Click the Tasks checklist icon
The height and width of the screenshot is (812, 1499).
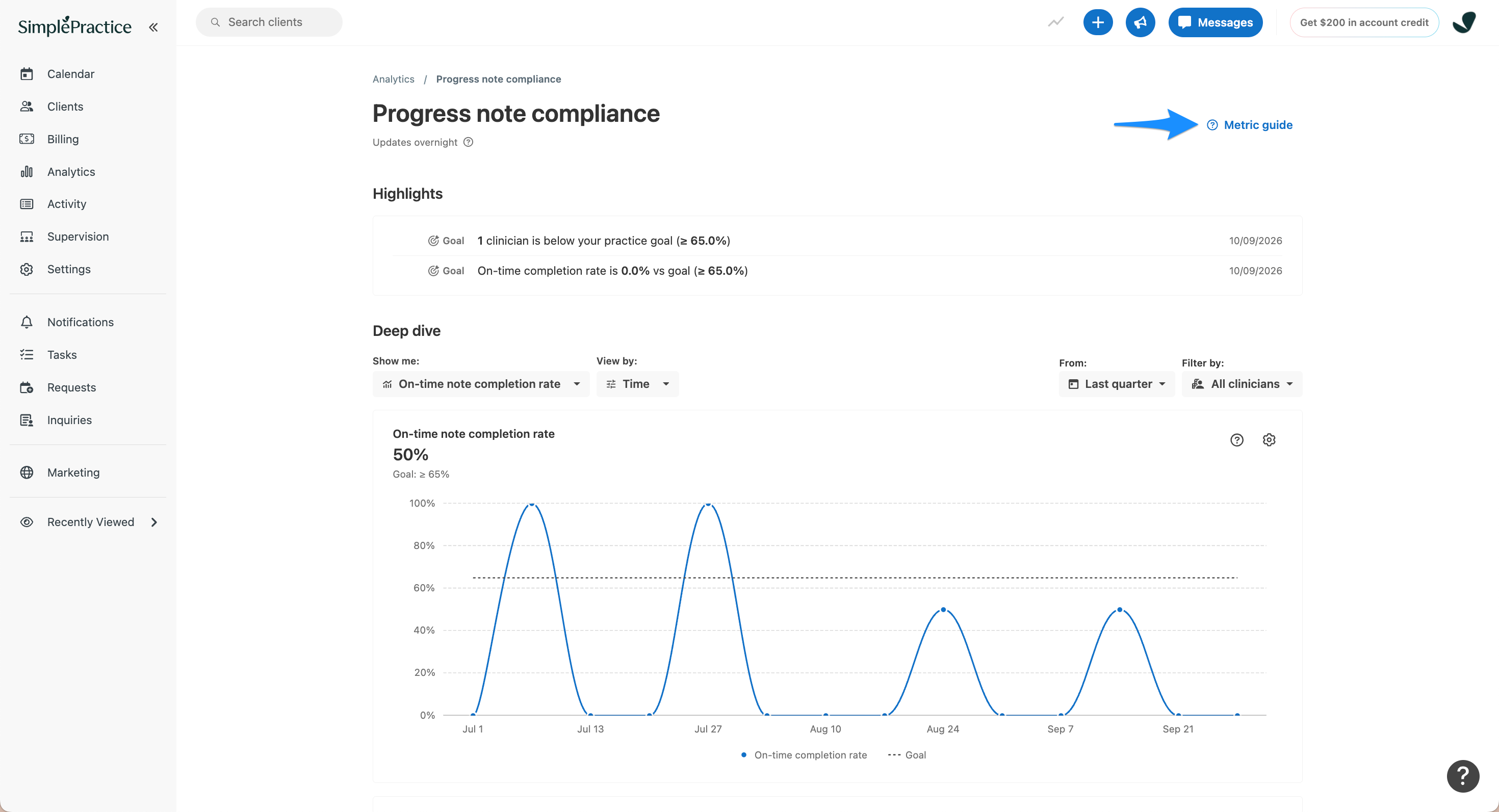pyautogui.click(x=27, y=355)
